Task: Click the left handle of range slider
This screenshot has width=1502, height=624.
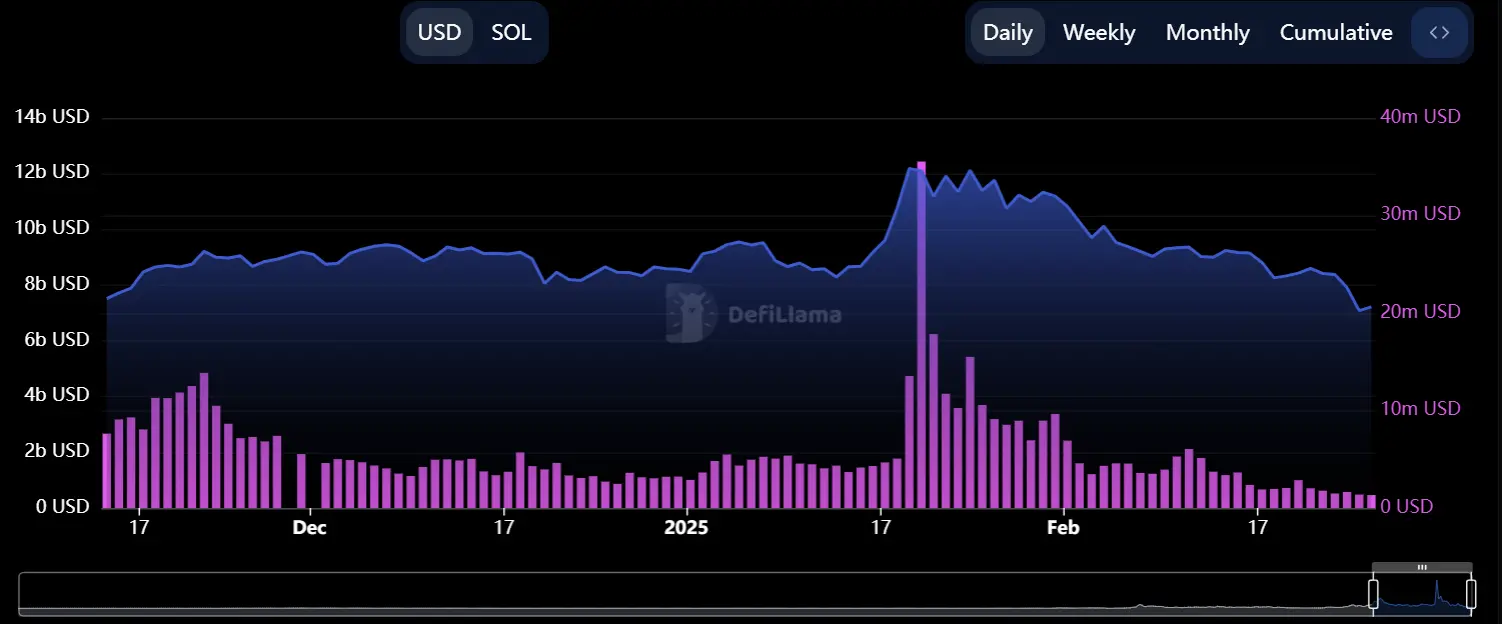Action: 1373,592
